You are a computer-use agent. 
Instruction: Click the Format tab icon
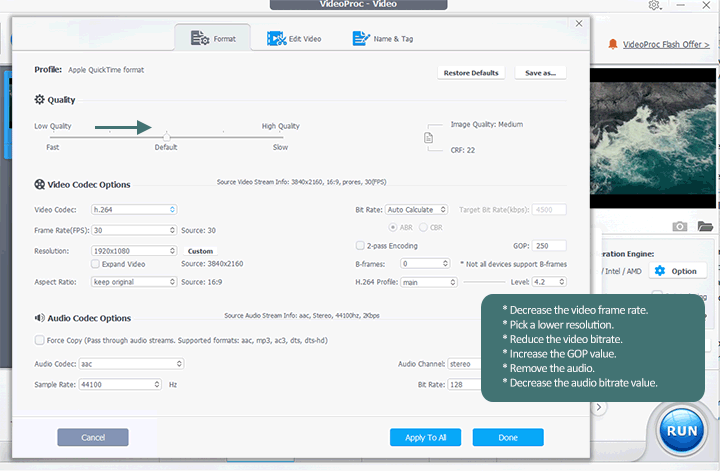pyautogui.click(x=200, y=38)
